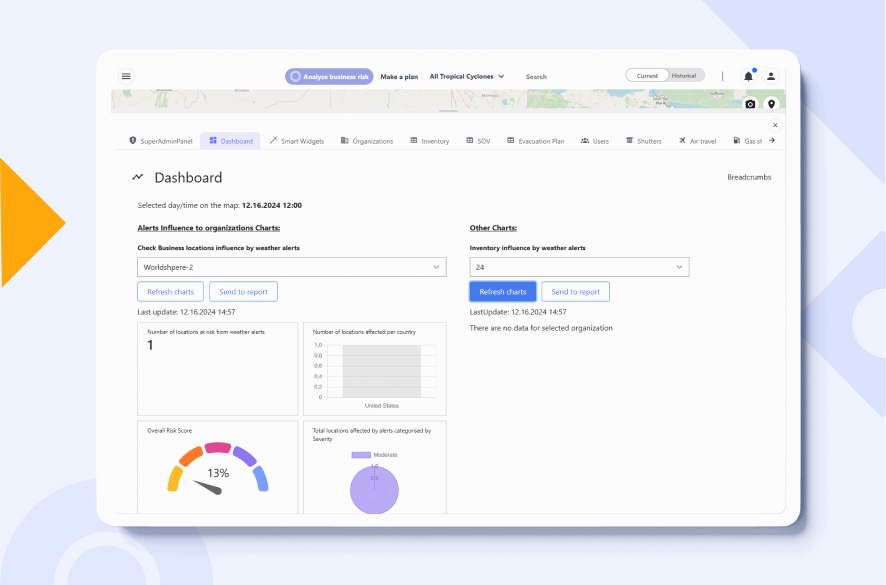Open the user profile icon

coord(771,76)
